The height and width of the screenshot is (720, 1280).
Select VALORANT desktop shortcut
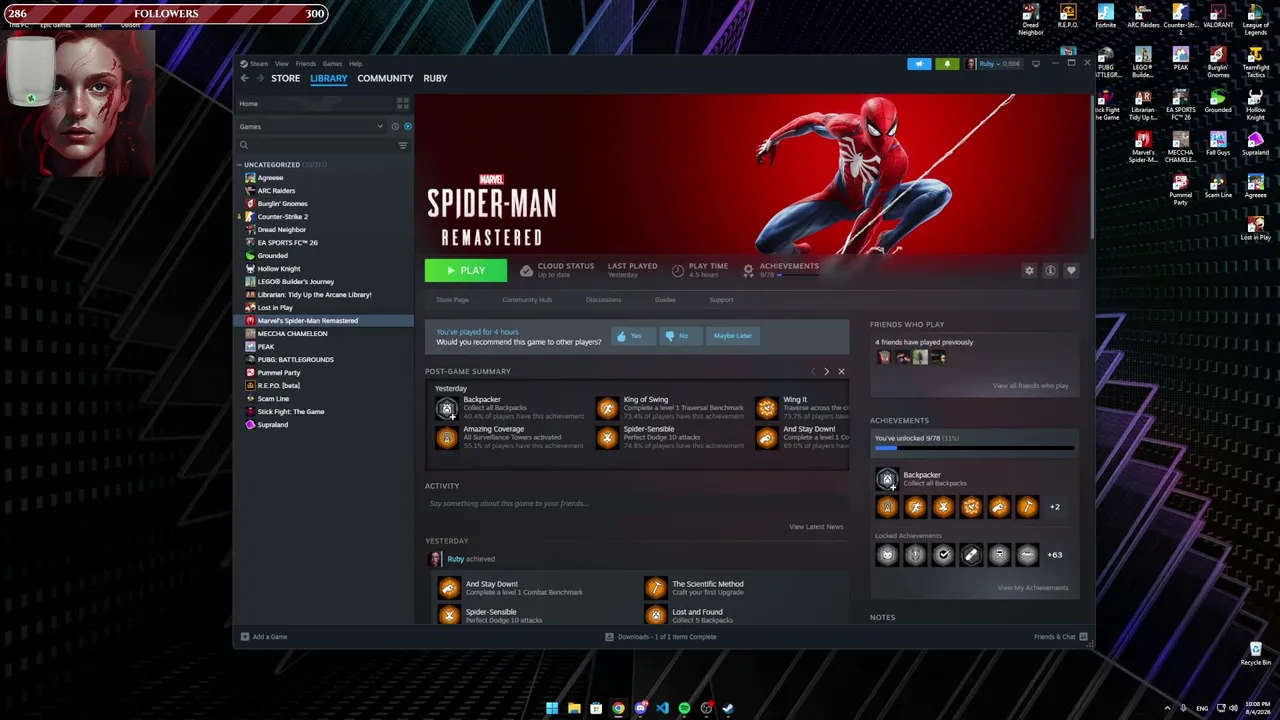click(x=1218, y=17)
